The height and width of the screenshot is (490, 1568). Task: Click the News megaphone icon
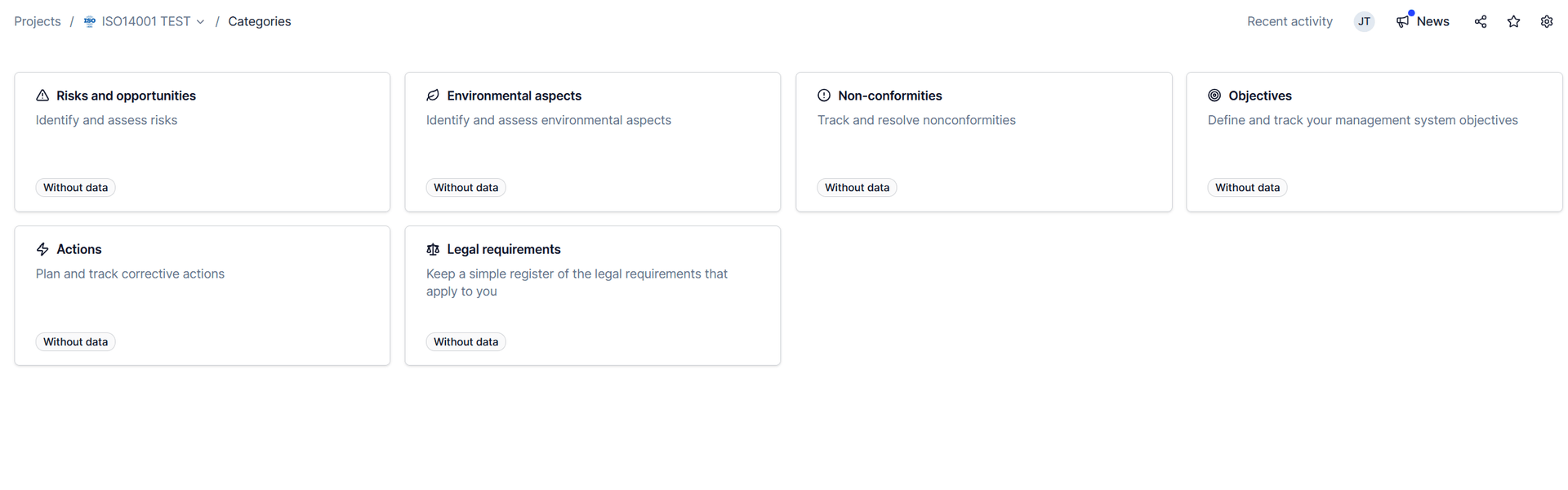[x=1403, y=22]
